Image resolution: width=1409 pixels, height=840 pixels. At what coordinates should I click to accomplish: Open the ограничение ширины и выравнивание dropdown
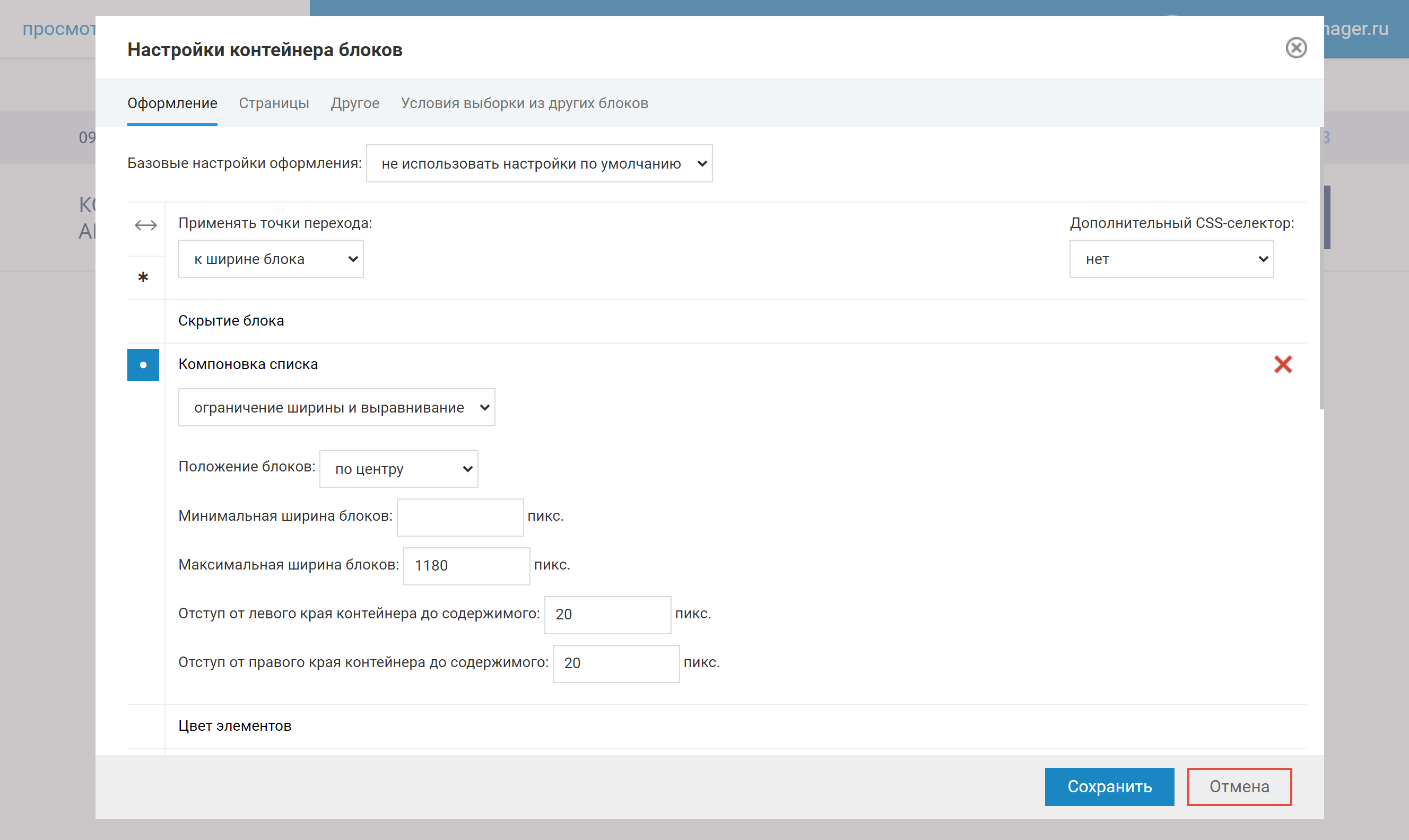(x=336, y=408)
